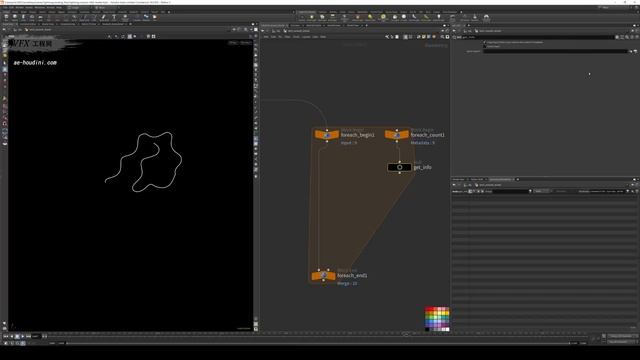Toggle second checkbox in get_info parameters
Image resolution: width=640 pixels, height=360 pixels.
point(485,46)
